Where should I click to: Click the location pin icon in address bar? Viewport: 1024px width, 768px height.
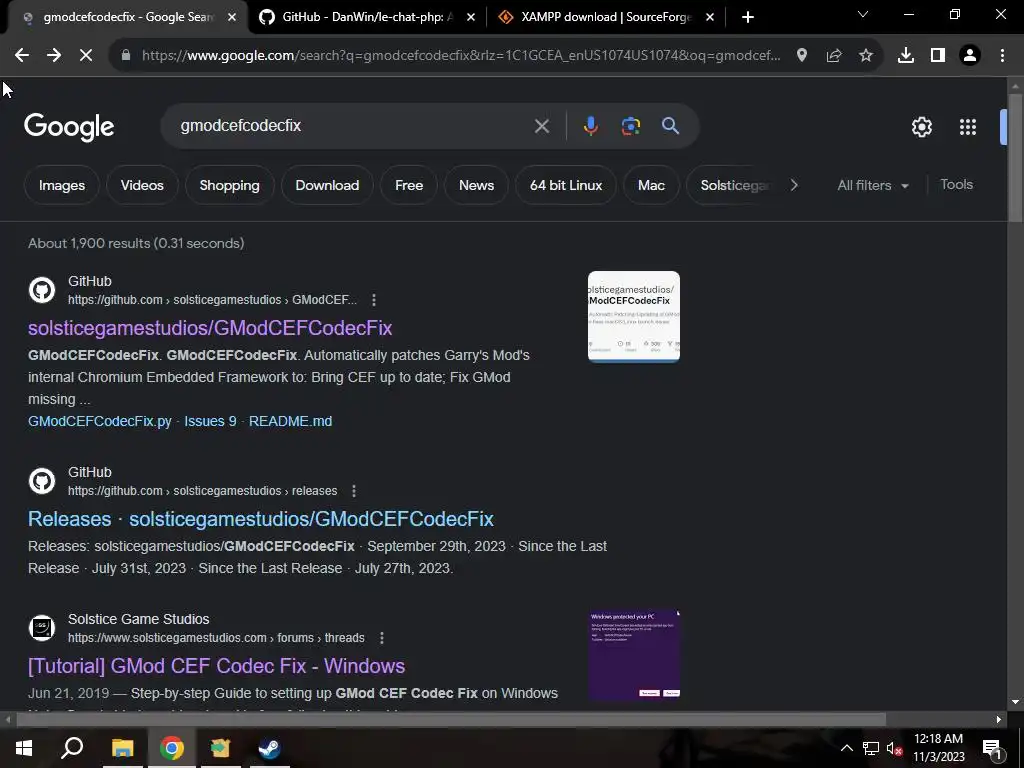(802, 56)
